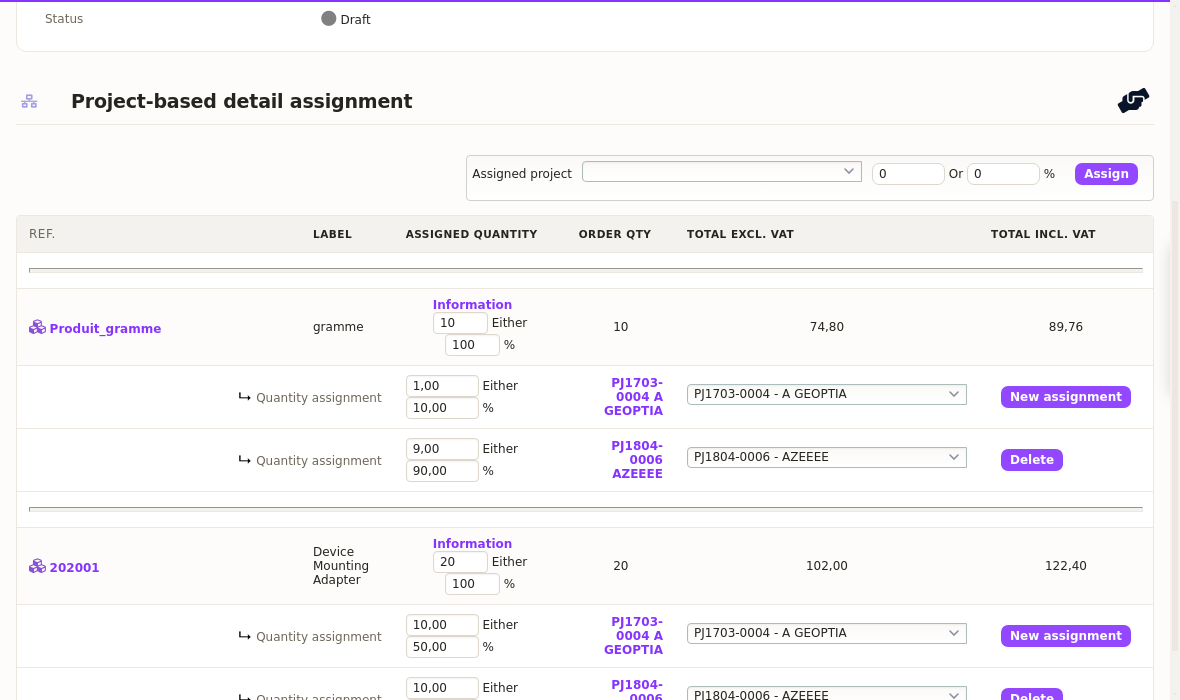The width and height of the screenshot is (1180, 700).
Task: Focus Produit_gramme quantity field showing 10
Action: [460, 323]
